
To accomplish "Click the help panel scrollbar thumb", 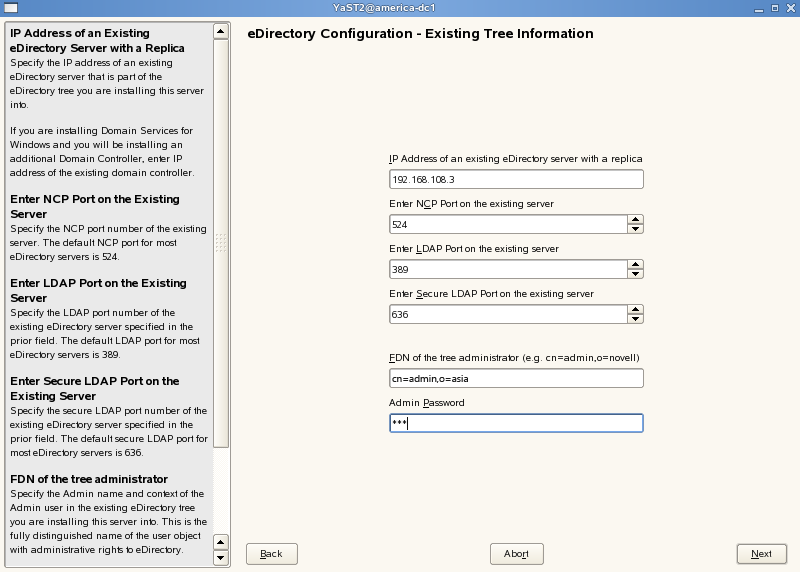I will click(x=221, y=240).
